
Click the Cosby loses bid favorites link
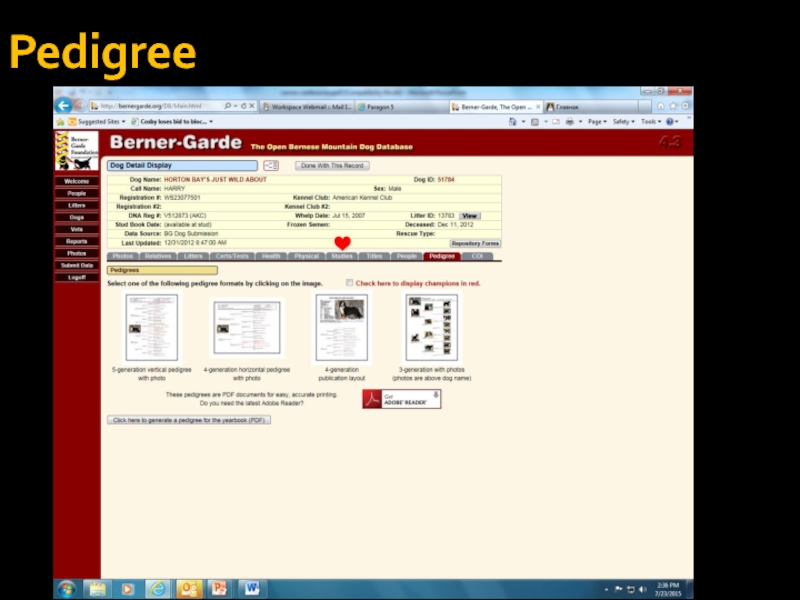click(173, 122)
